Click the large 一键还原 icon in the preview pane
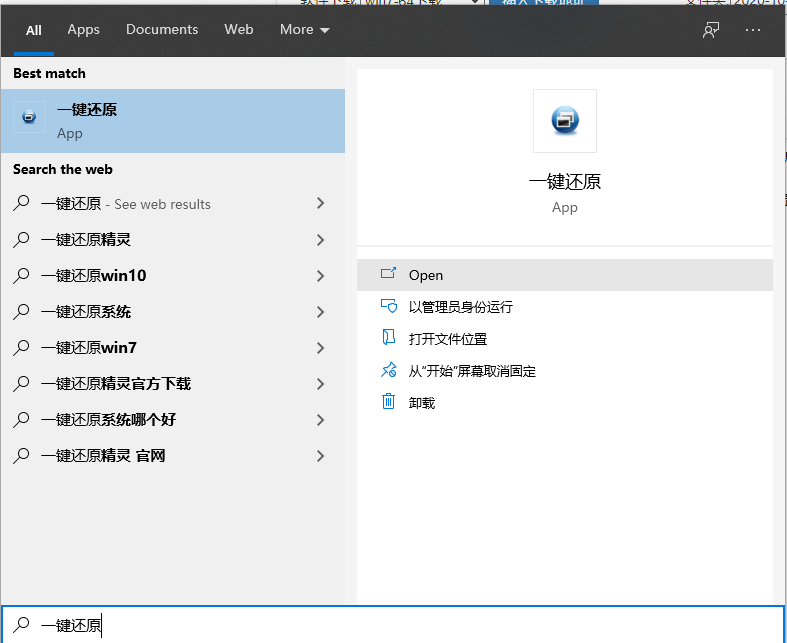 pyautogui.click(x=564, y=121)
